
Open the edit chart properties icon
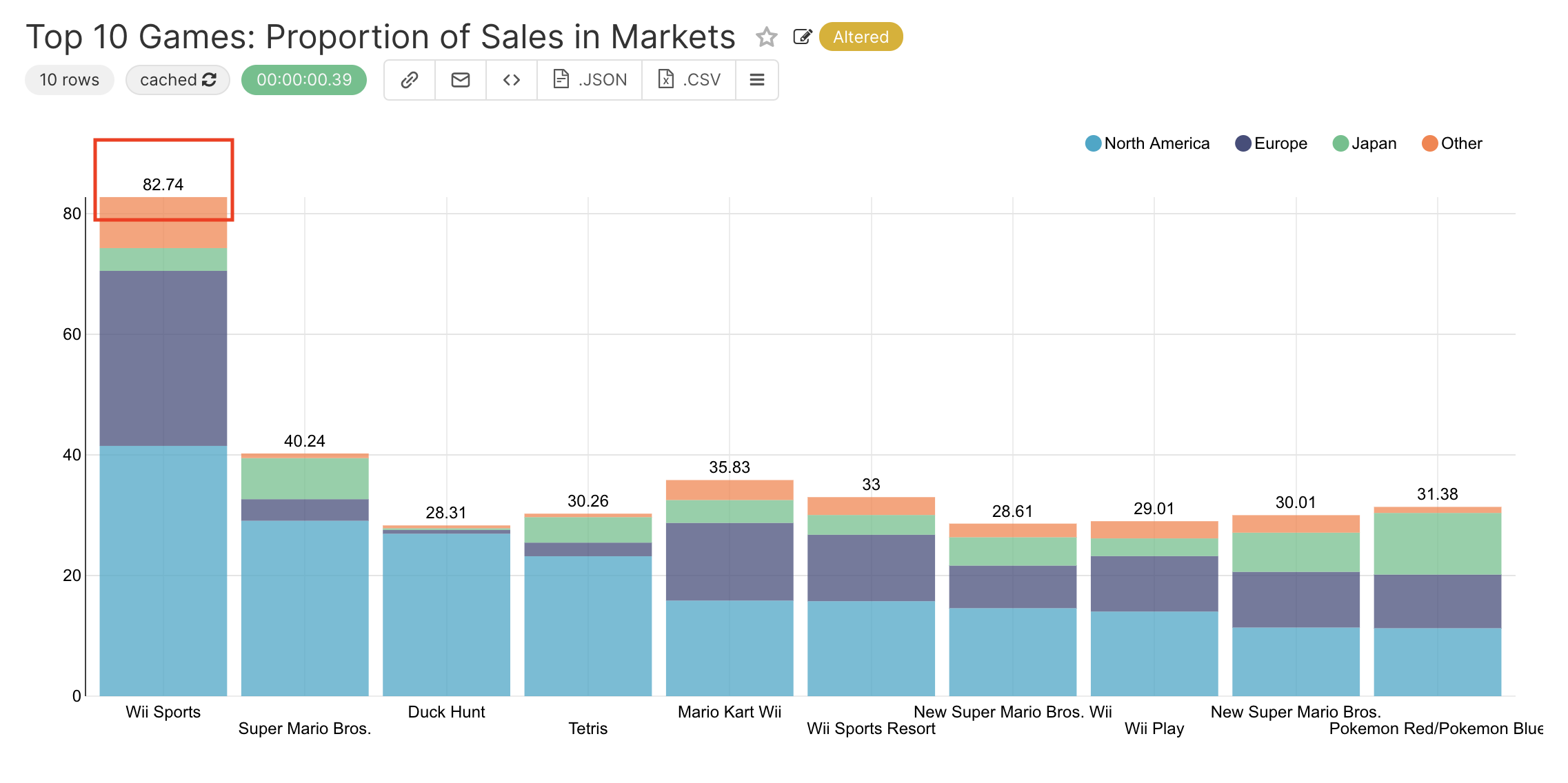[803, 37]
